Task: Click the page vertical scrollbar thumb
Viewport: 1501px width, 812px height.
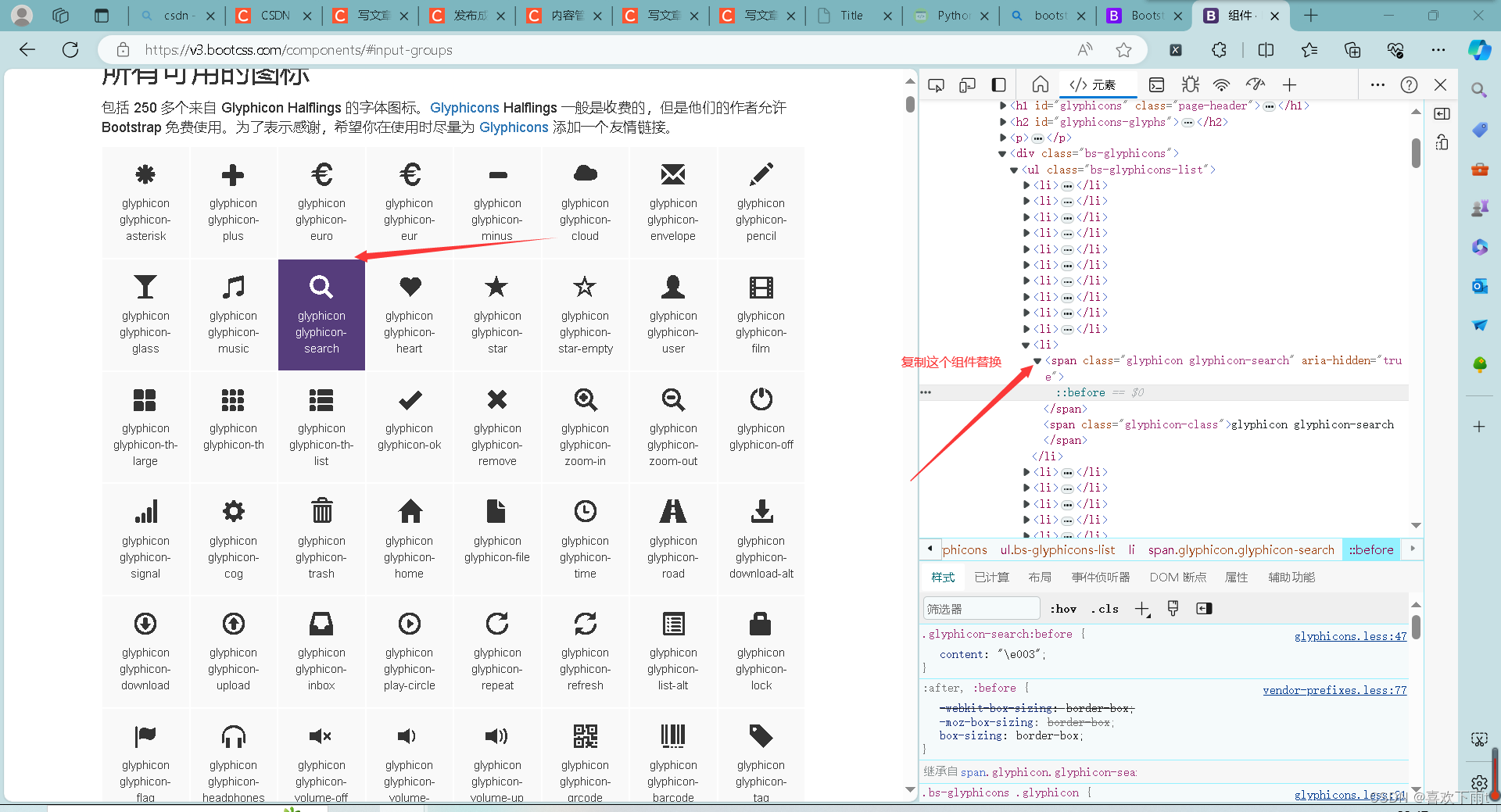Action: [x=910, y=104]
